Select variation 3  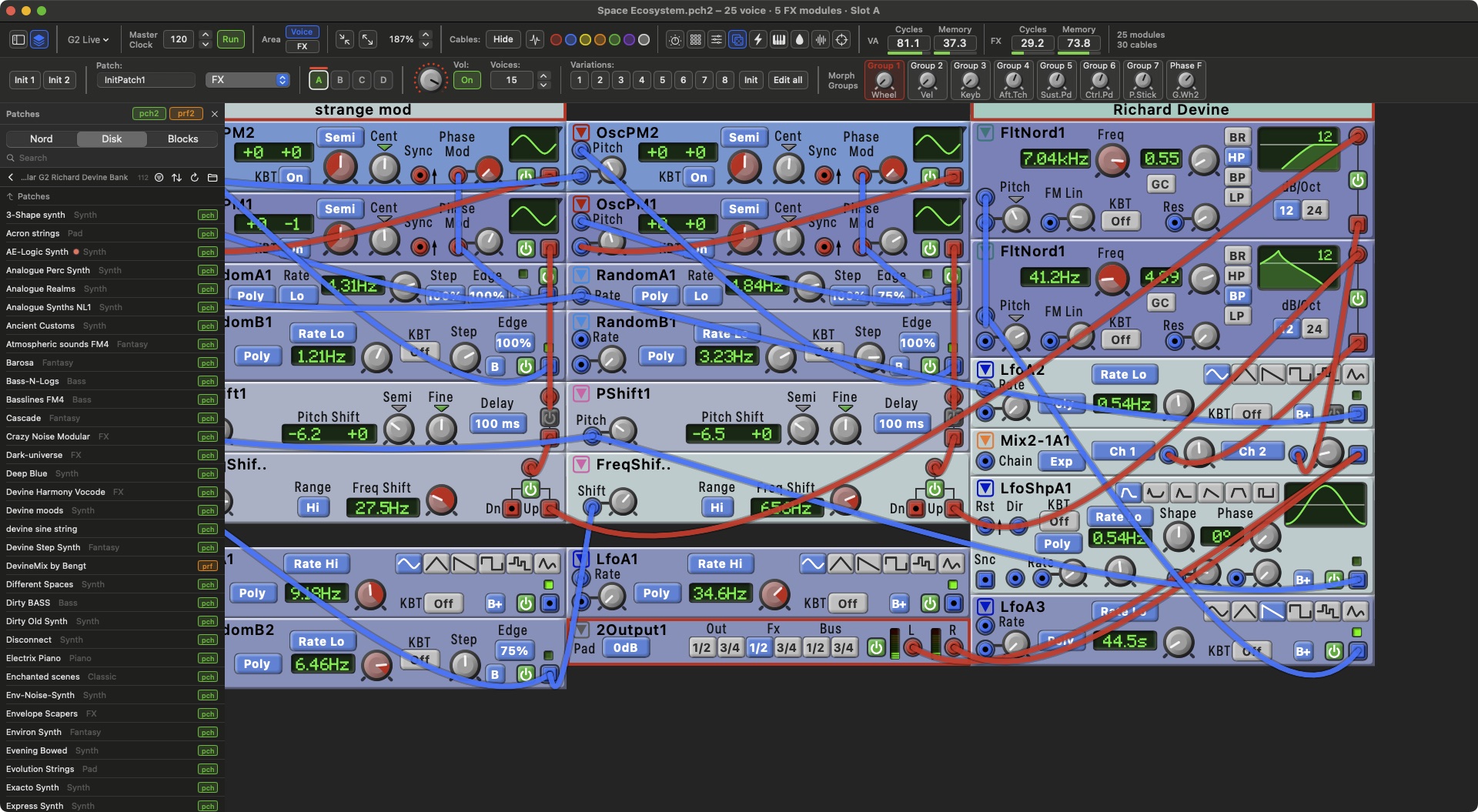tap(620, 80)
